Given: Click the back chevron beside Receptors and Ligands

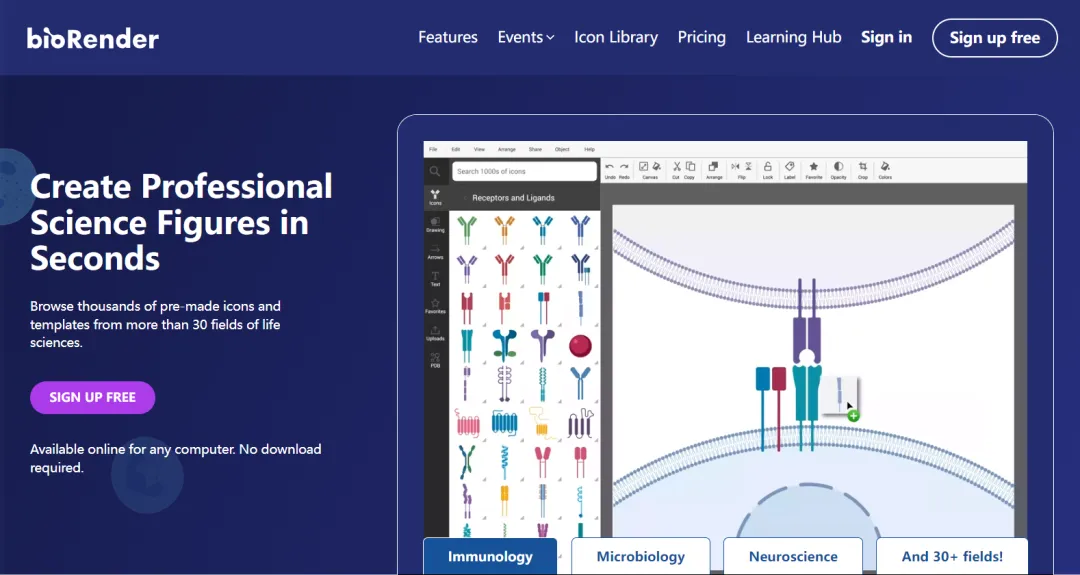Looking at the screenshot, I should click(x=464, y=198).
